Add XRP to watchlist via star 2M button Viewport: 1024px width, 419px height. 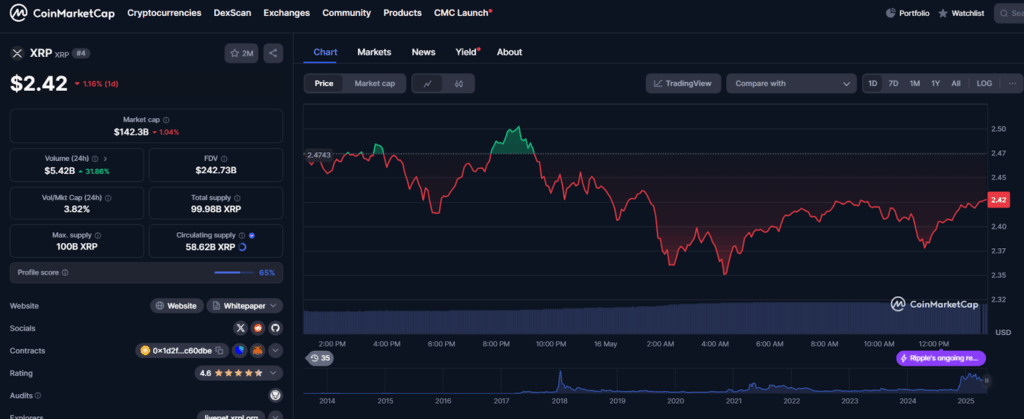242,54
